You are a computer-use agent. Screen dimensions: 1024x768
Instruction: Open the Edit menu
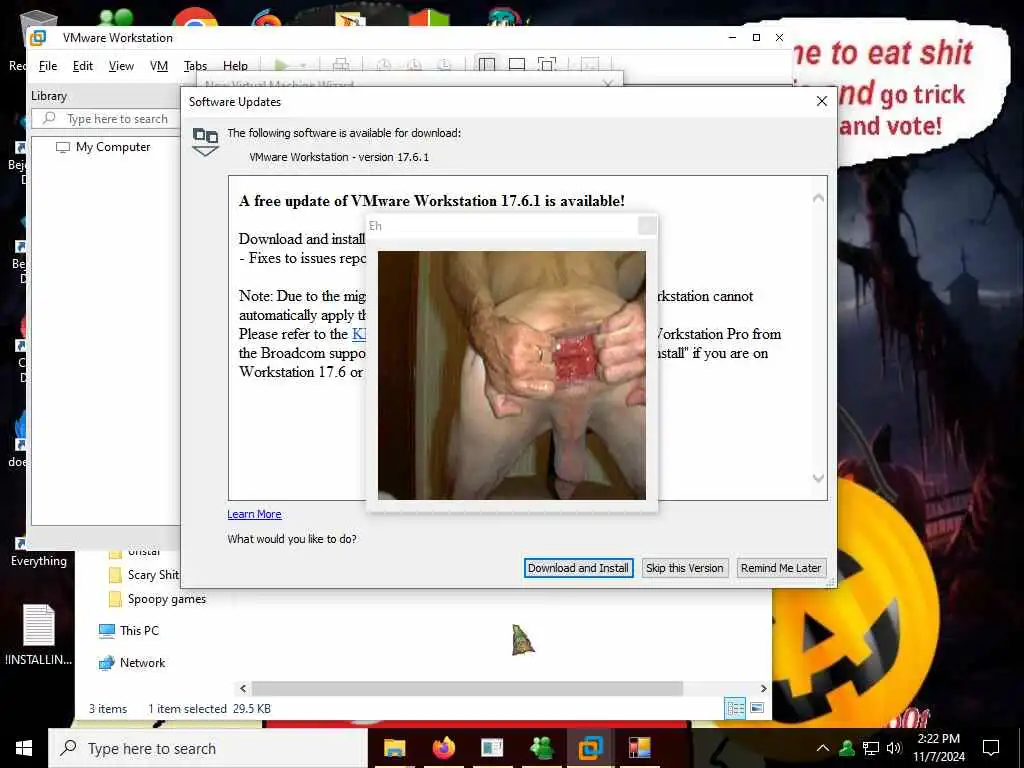[x=82, y=66]
